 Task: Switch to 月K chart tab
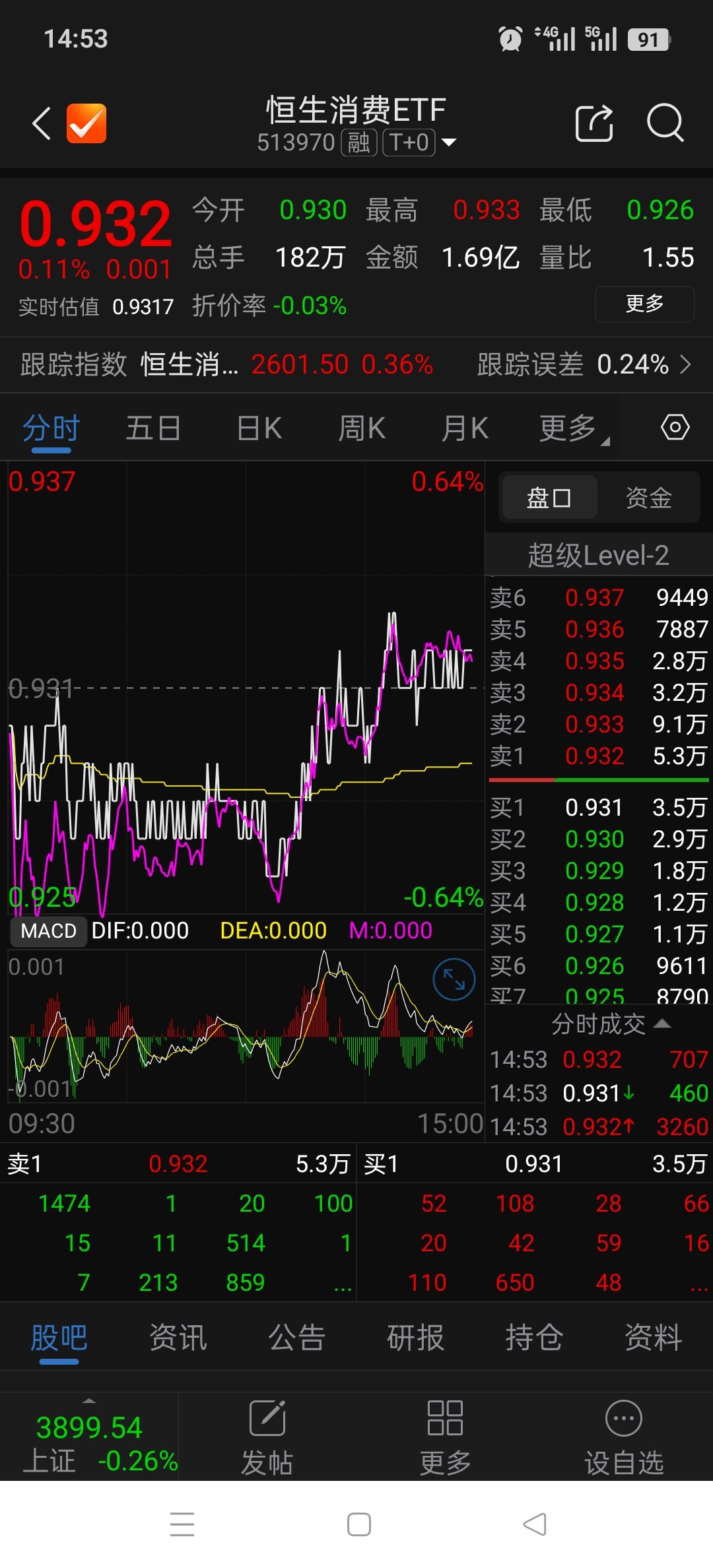coord(465,429)
